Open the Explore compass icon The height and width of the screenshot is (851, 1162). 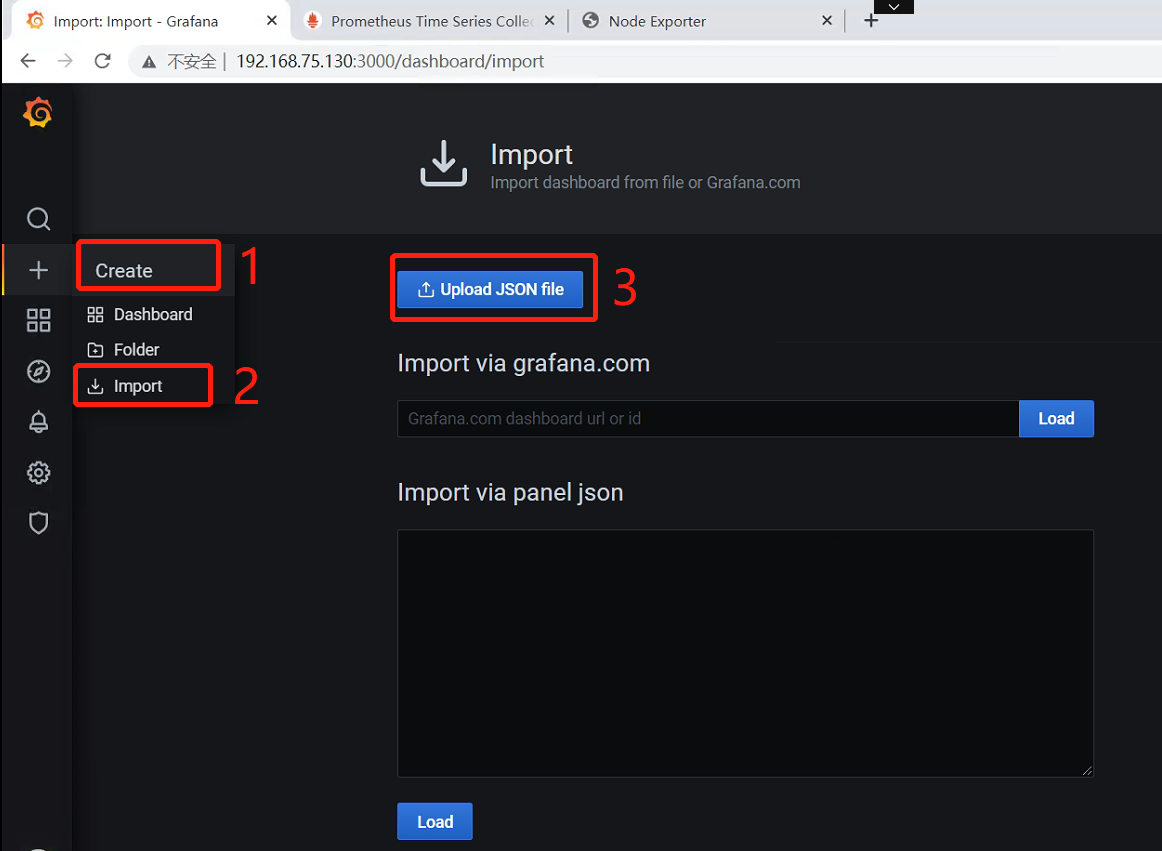coord(38,372)
